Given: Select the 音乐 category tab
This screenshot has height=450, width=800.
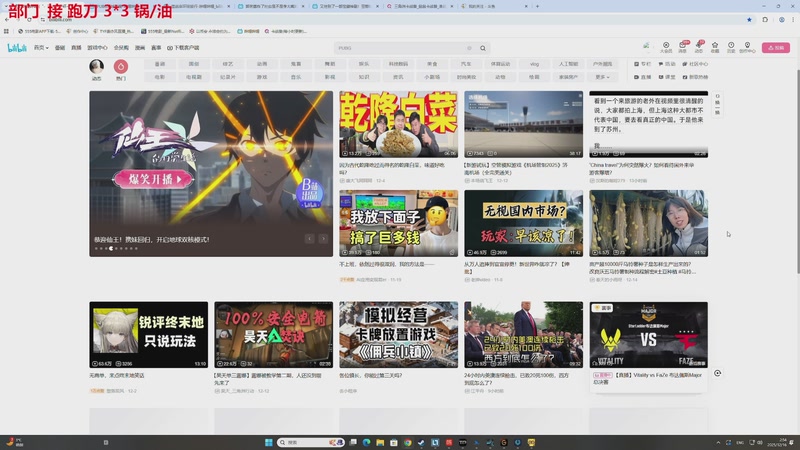Looking at the screenshot, I should (x=296, y=76).
